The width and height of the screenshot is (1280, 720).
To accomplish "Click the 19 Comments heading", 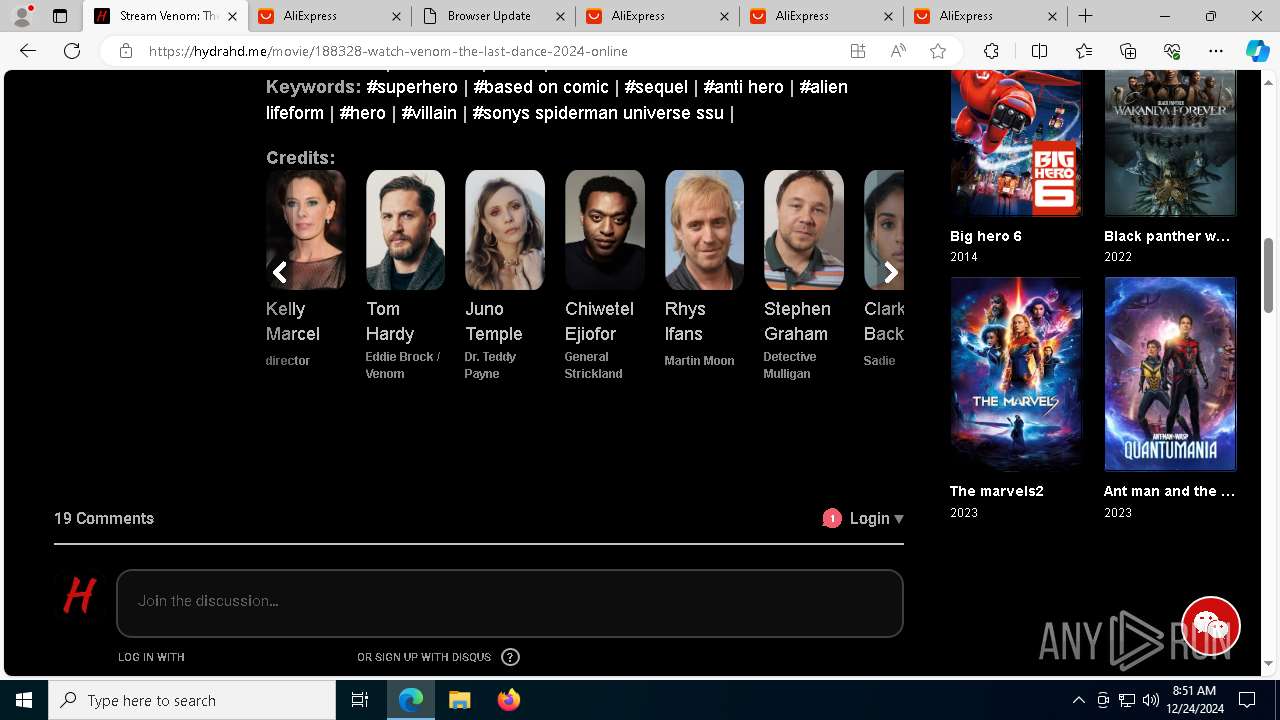I will [104, 518].
